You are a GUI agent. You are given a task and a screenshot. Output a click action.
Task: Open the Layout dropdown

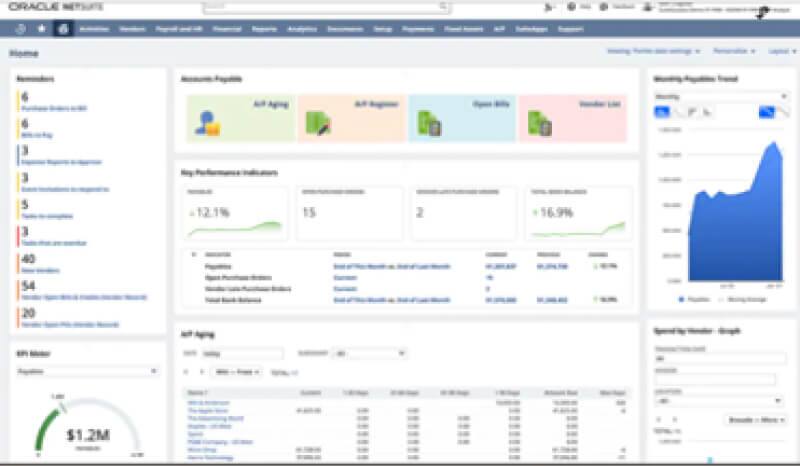point(782,51)
